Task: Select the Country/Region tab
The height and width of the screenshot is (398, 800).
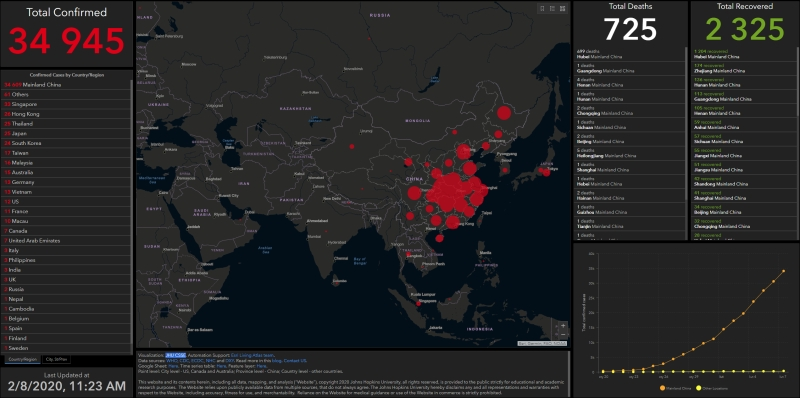Action: tap(22, 360)
